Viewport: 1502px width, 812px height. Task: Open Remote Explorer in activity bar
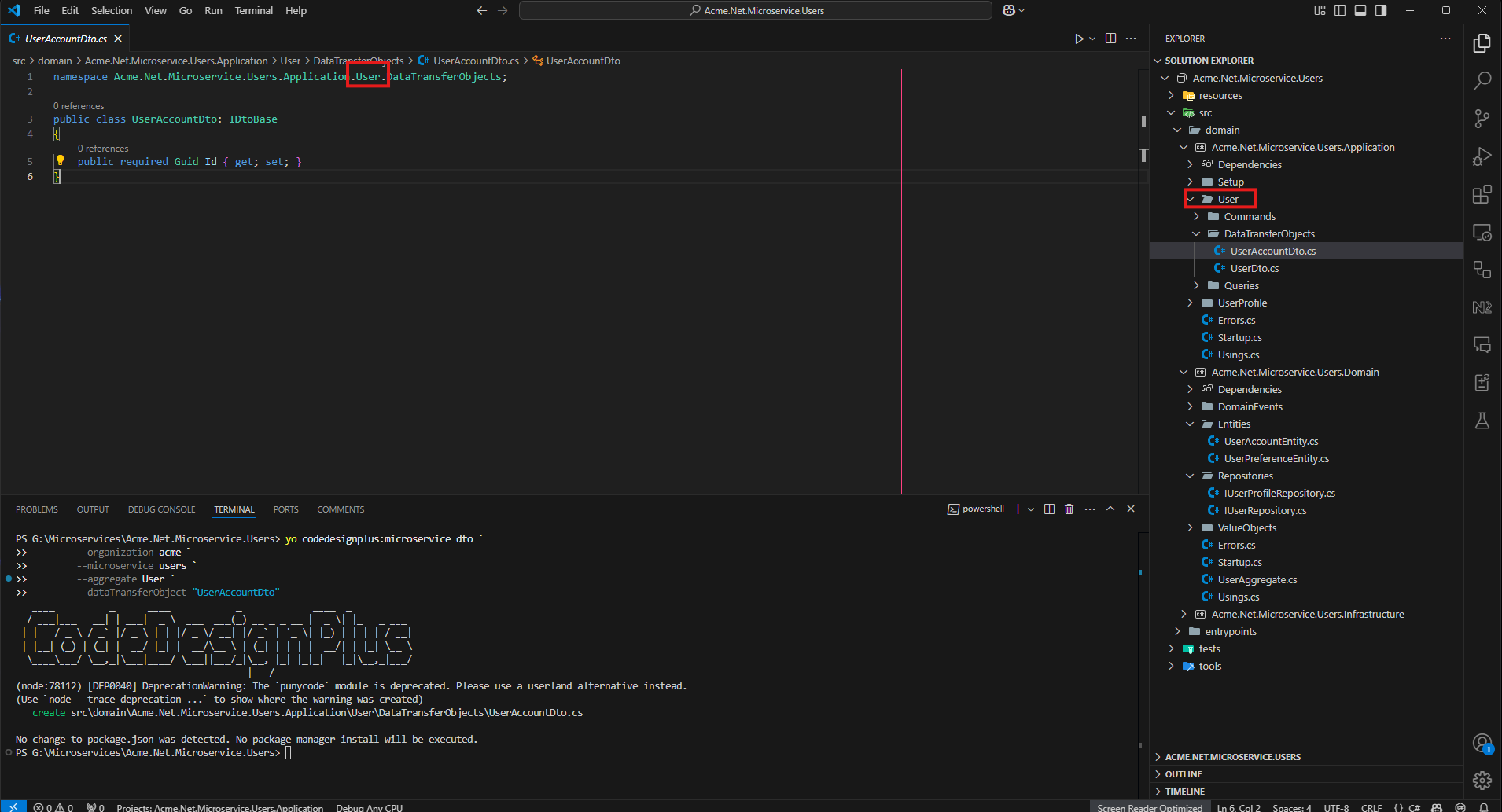coord(1482,232)
